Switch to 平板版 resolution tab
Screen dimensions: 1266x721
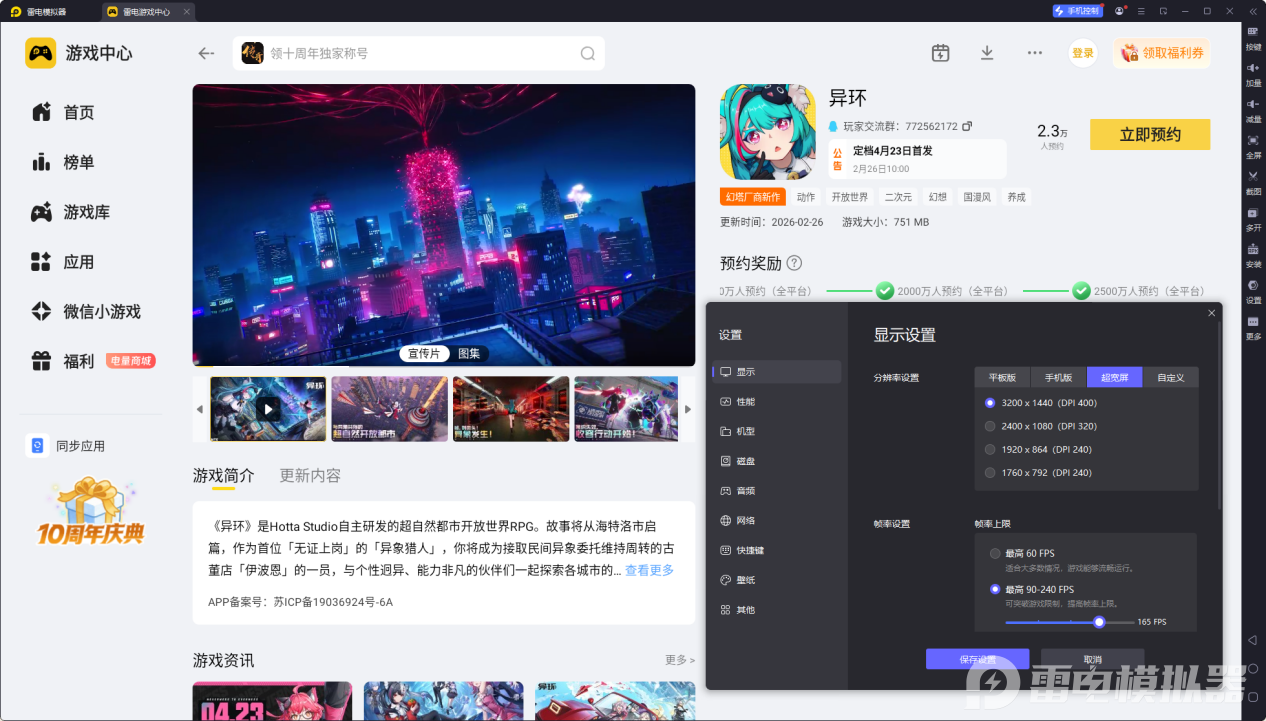click(x=1003, y=377)
